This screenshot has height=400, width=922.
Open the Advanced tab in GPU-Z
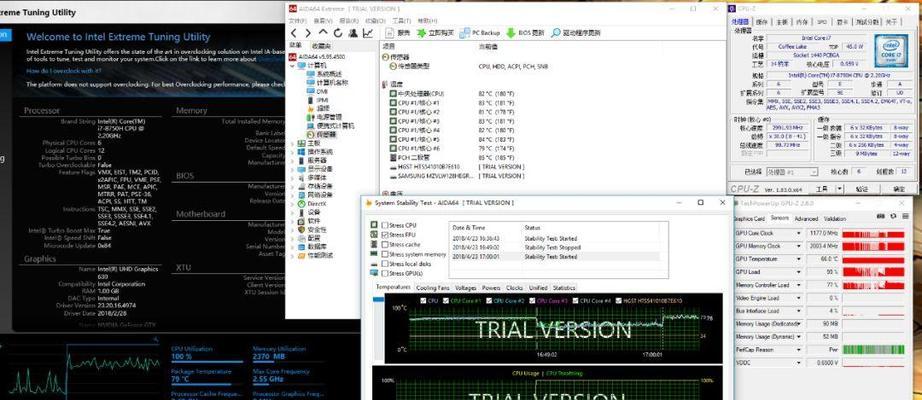pos(806,219)
